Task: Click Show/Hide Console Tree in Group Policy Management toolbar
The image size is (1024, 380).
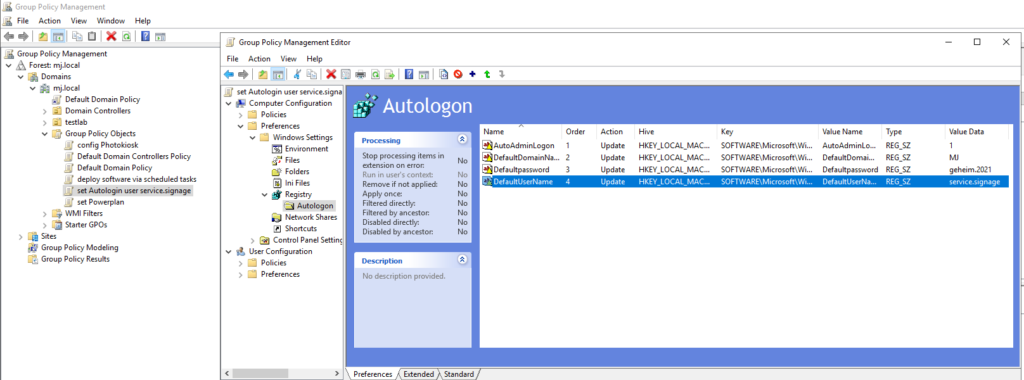Action: tap(58, 37)
